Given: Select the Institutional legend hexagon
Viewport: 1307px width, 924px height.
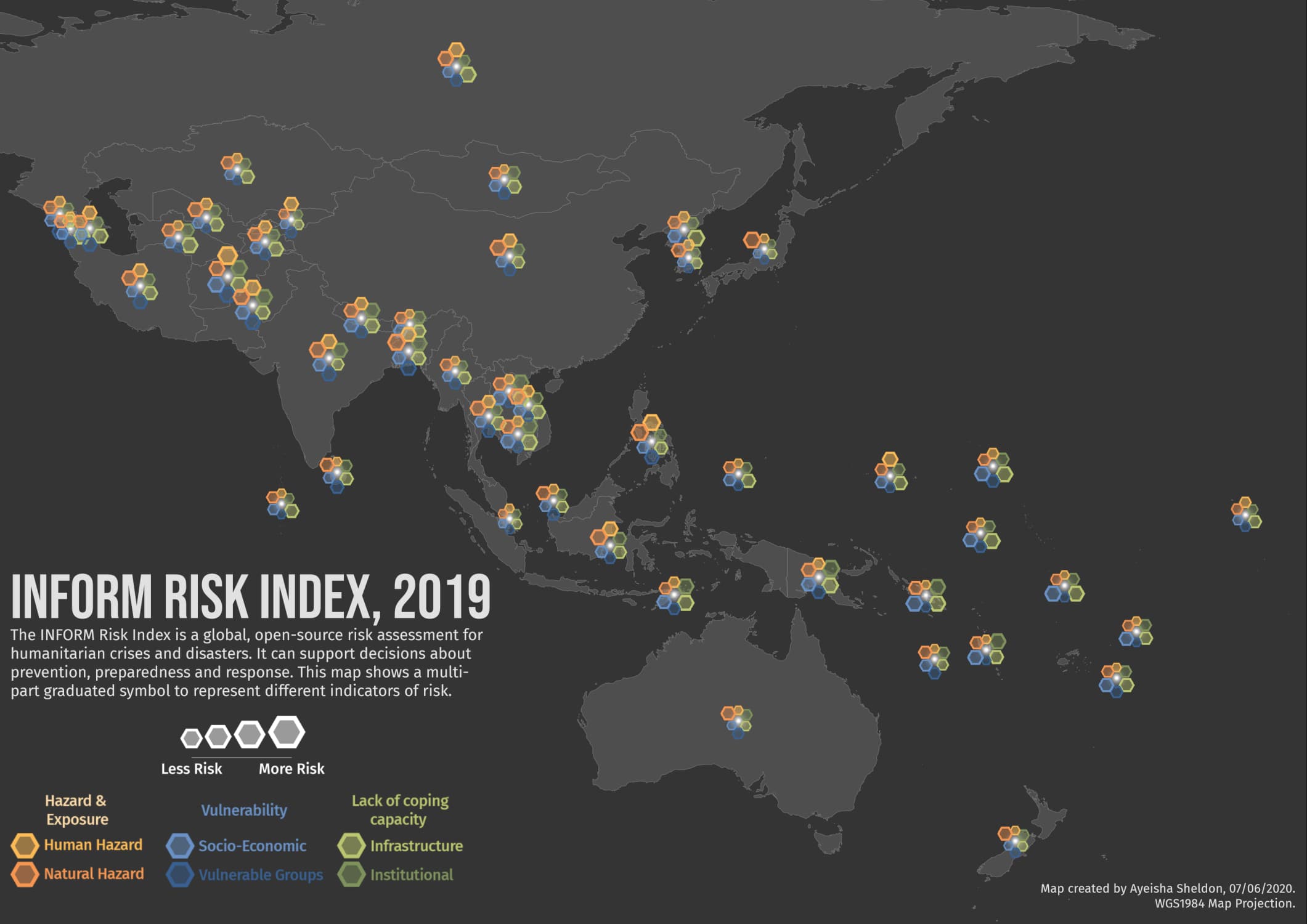Looking at the screenshot, I should (352, 875).
